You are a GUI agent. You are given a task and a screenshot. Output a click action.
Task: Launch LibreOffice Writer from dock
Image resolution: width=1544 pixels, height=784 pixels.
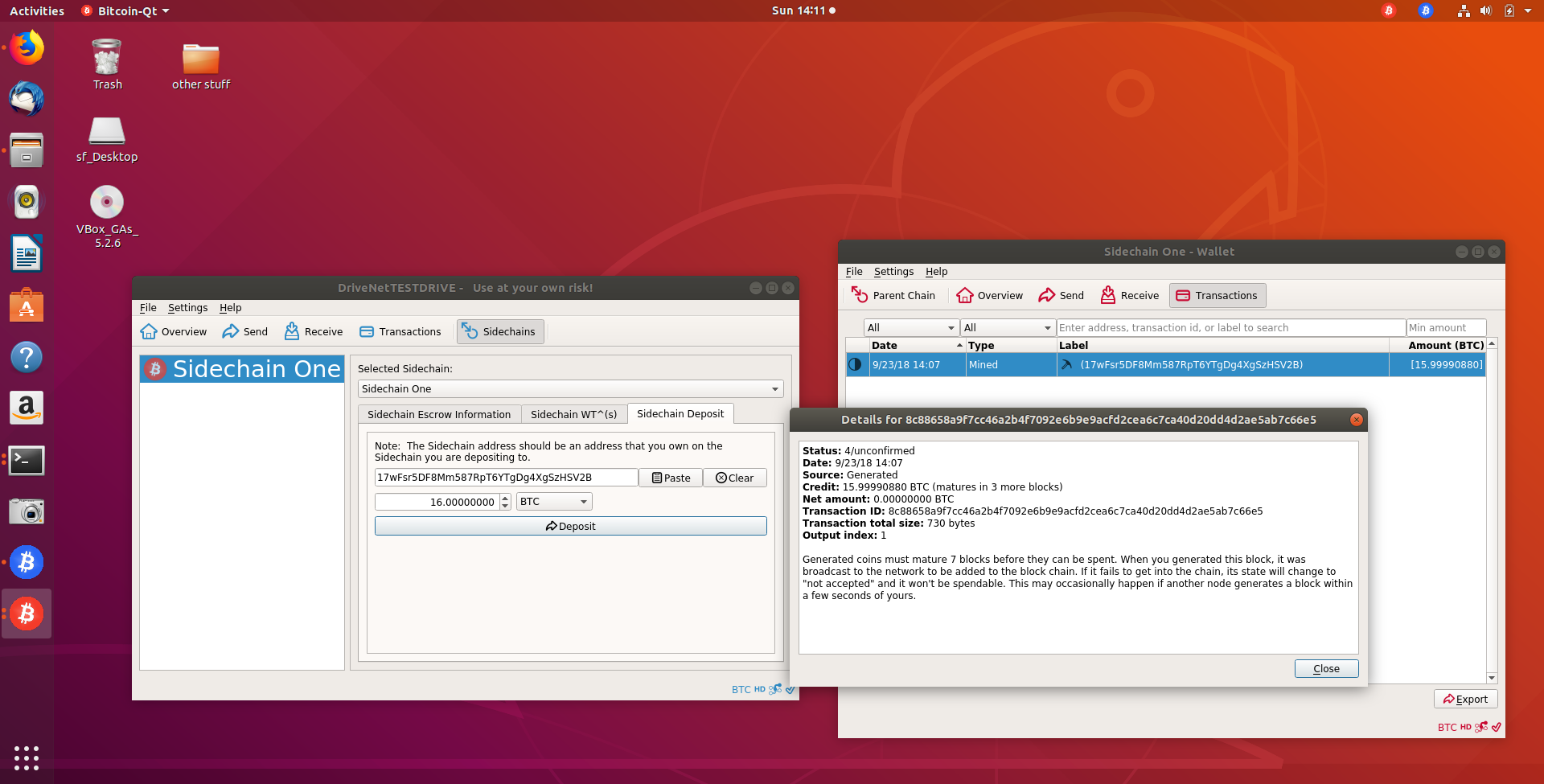click(x=27, y=254)
